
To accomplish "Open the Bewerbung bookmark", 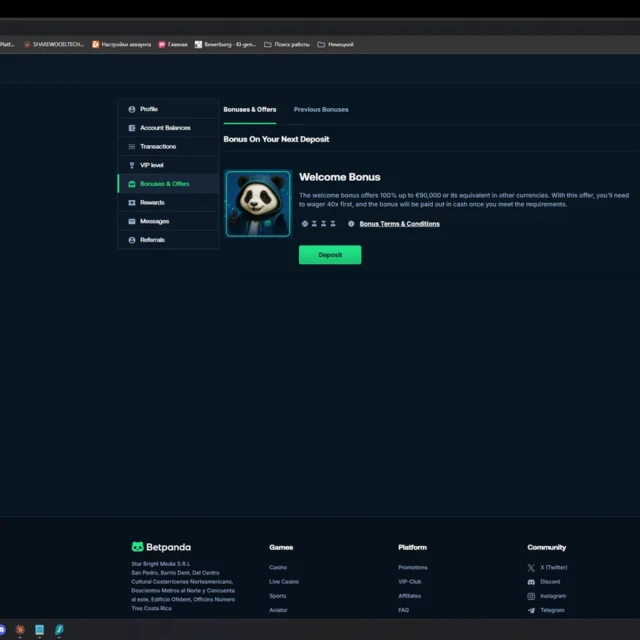I will coord(225,44).
